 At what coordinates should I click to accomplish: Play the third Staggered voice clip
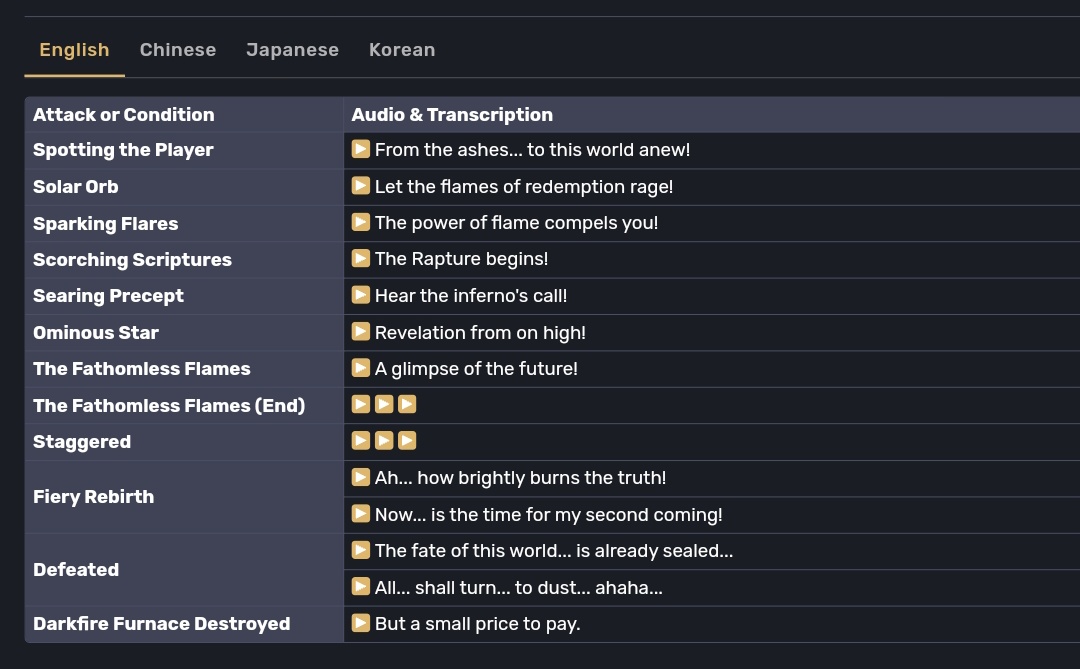click(407, 440)
